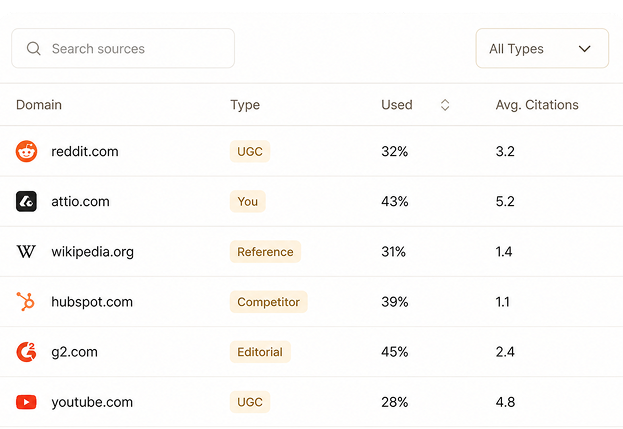
Task: Open the All Types dropdown
Action: coord(542,48)
